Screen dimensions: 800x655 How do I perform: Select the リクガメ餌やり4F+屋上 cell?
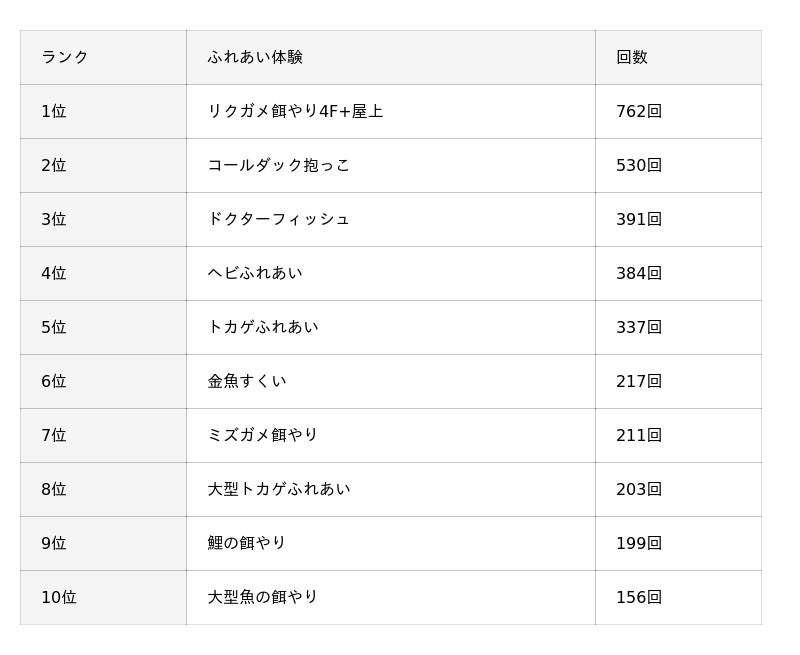point(295,111)
